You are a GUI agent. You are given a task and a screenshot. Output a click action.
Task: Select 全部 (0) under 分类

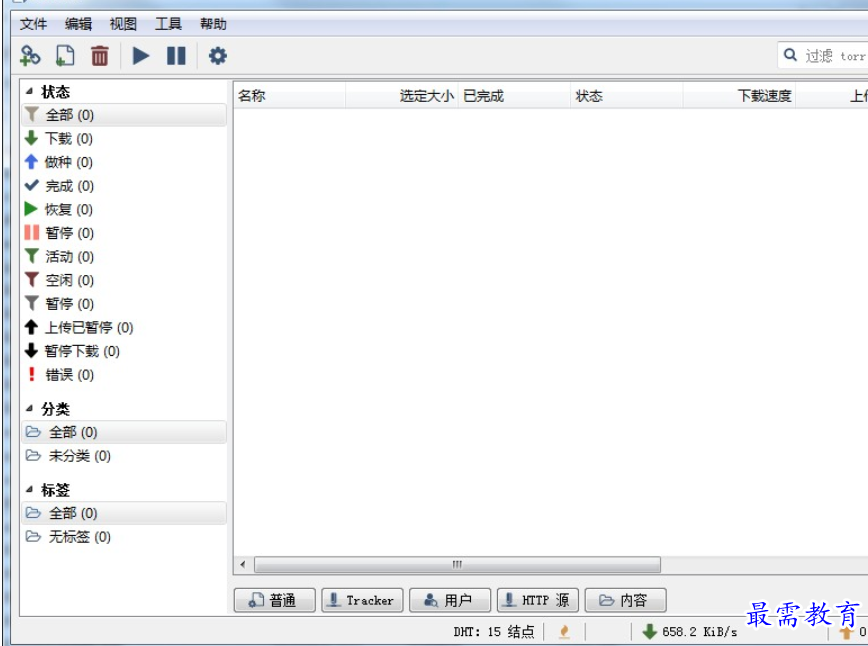(x=124, y=432)
